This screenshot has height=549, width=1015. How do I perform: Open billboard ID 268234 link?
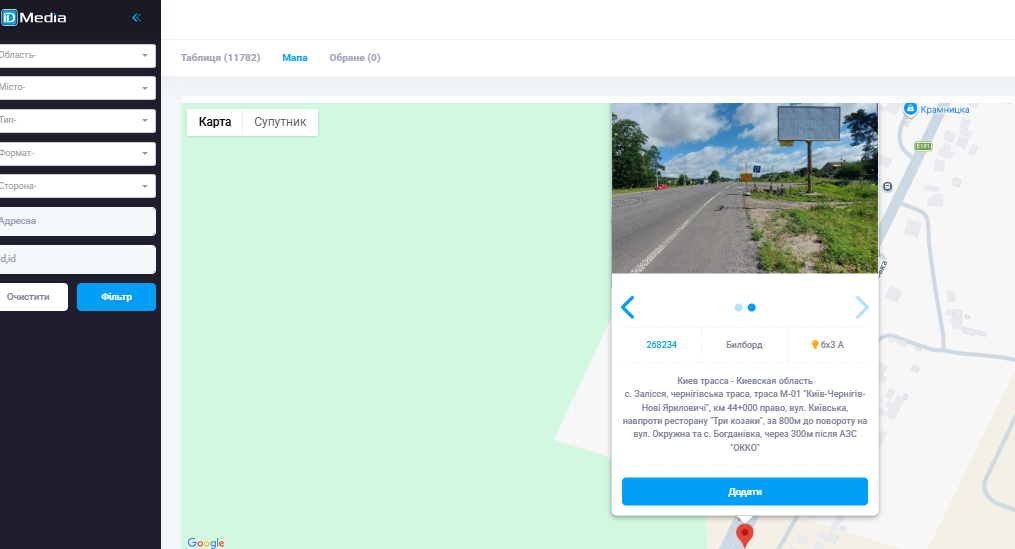tap(662, 344)
